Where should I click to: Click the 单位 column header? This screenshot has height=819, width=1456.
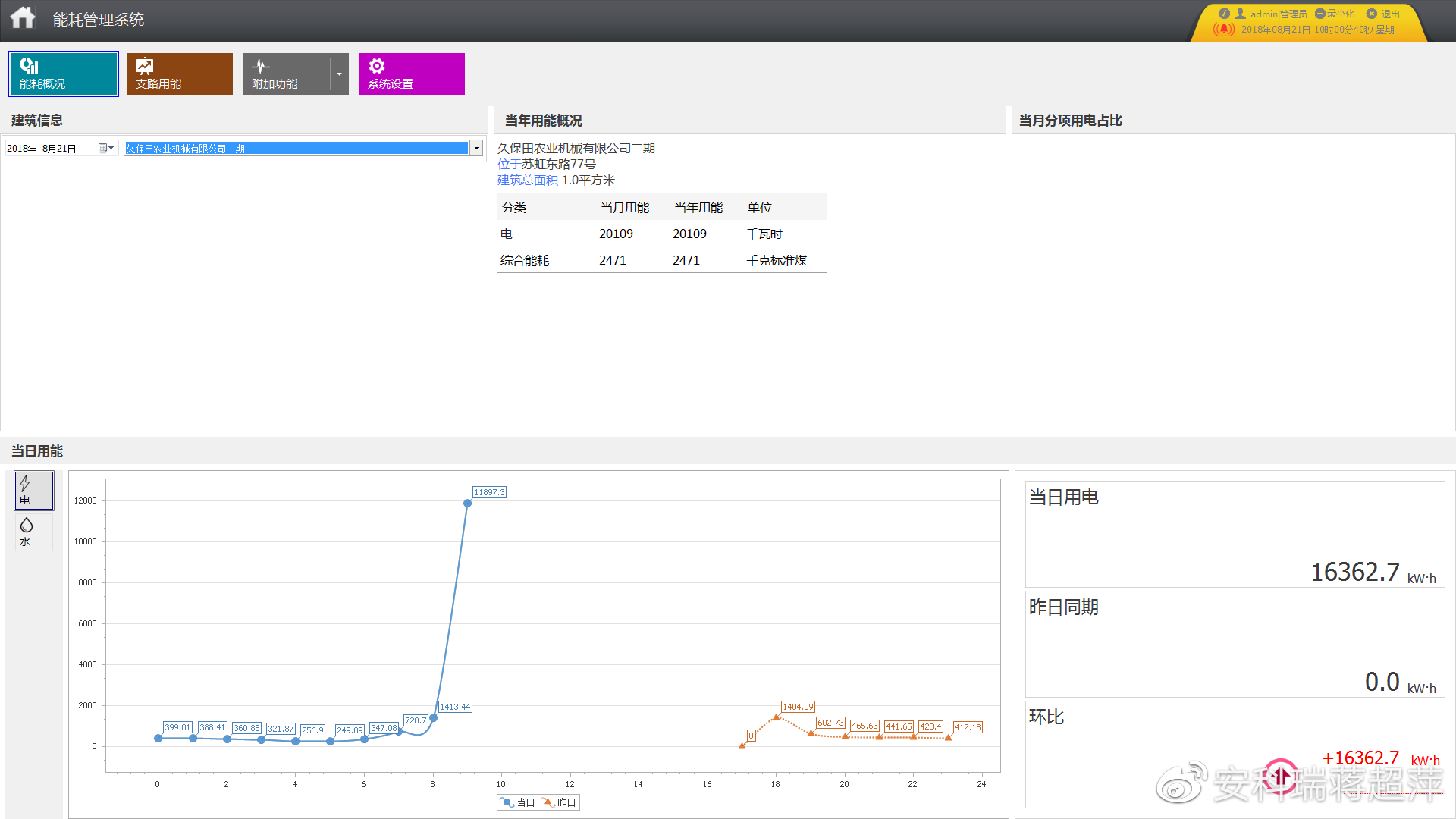[760, 207]
